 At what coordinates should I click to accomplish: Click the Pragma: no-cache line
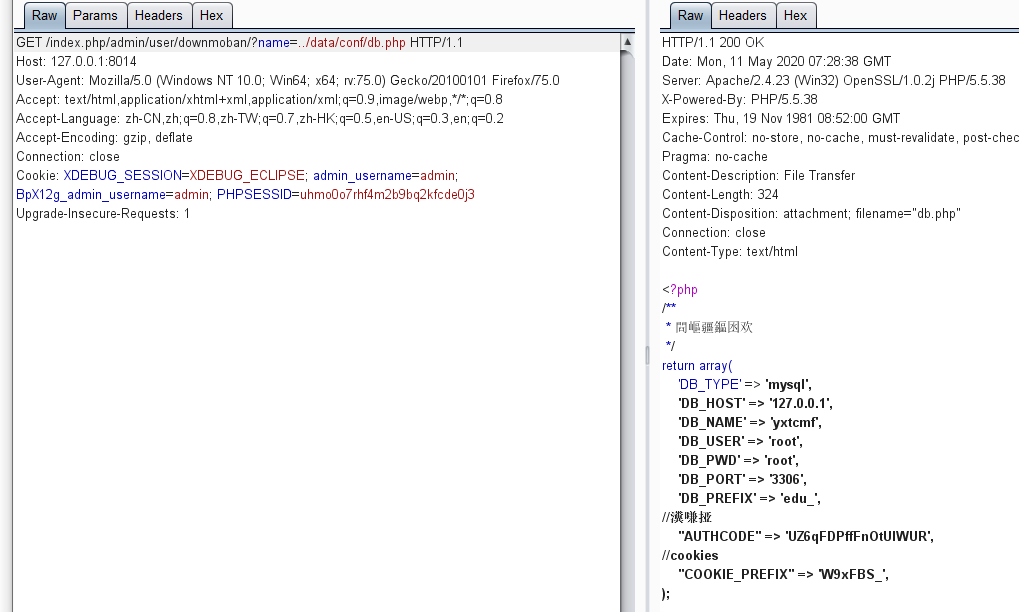click(714, 157)
